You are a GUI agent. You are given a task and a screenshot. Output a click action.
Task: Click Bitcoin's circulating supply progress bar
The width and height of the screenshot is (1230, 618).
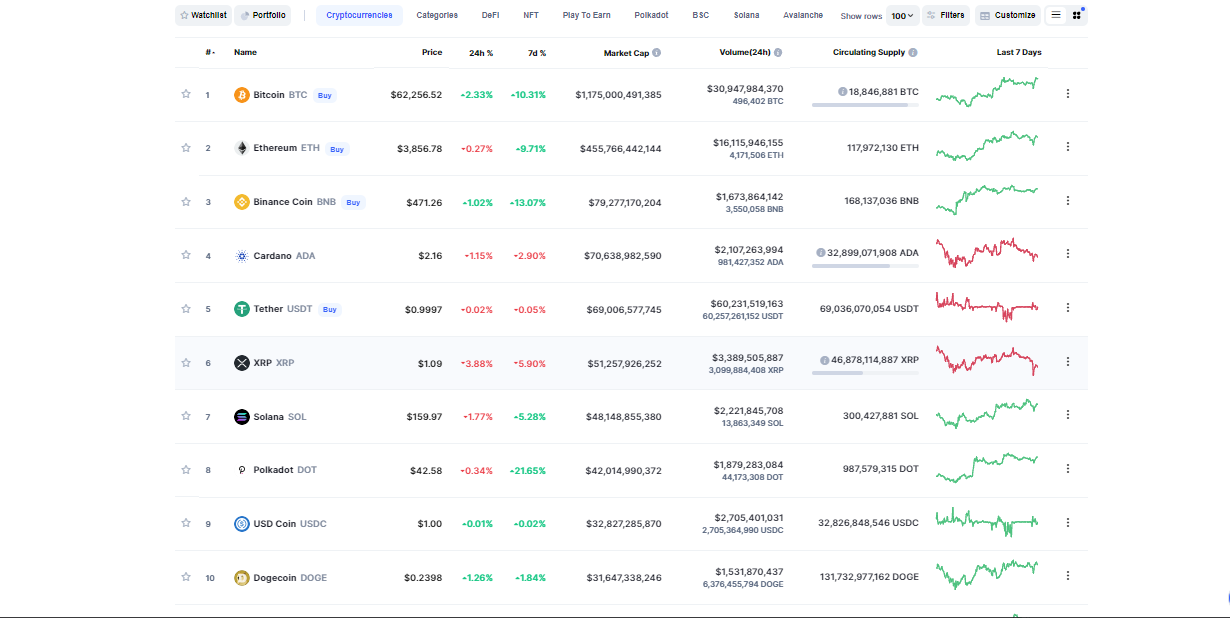click(x=865, y=104)
